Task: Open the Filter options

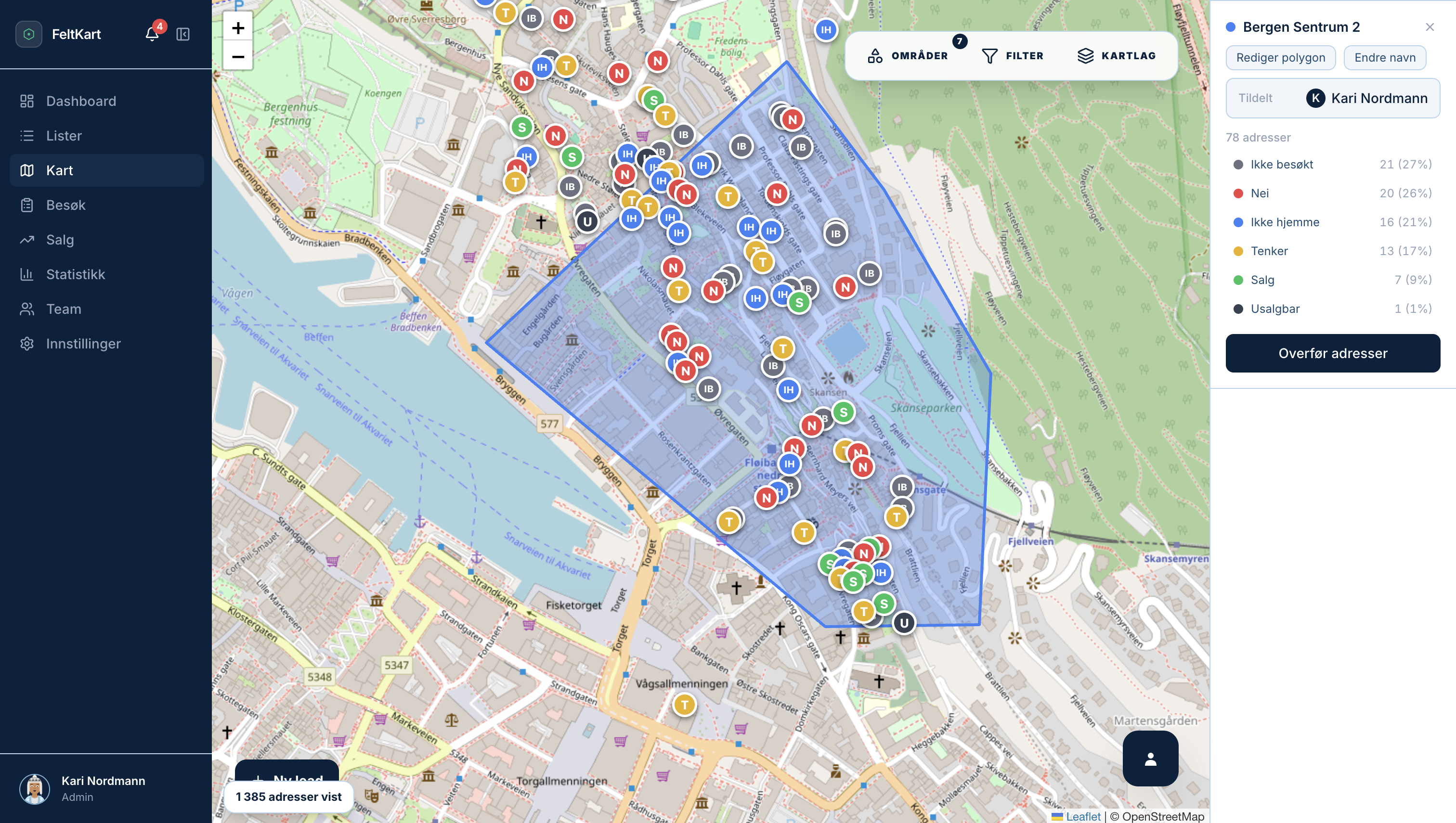Action: click(x=1013, y=55)
